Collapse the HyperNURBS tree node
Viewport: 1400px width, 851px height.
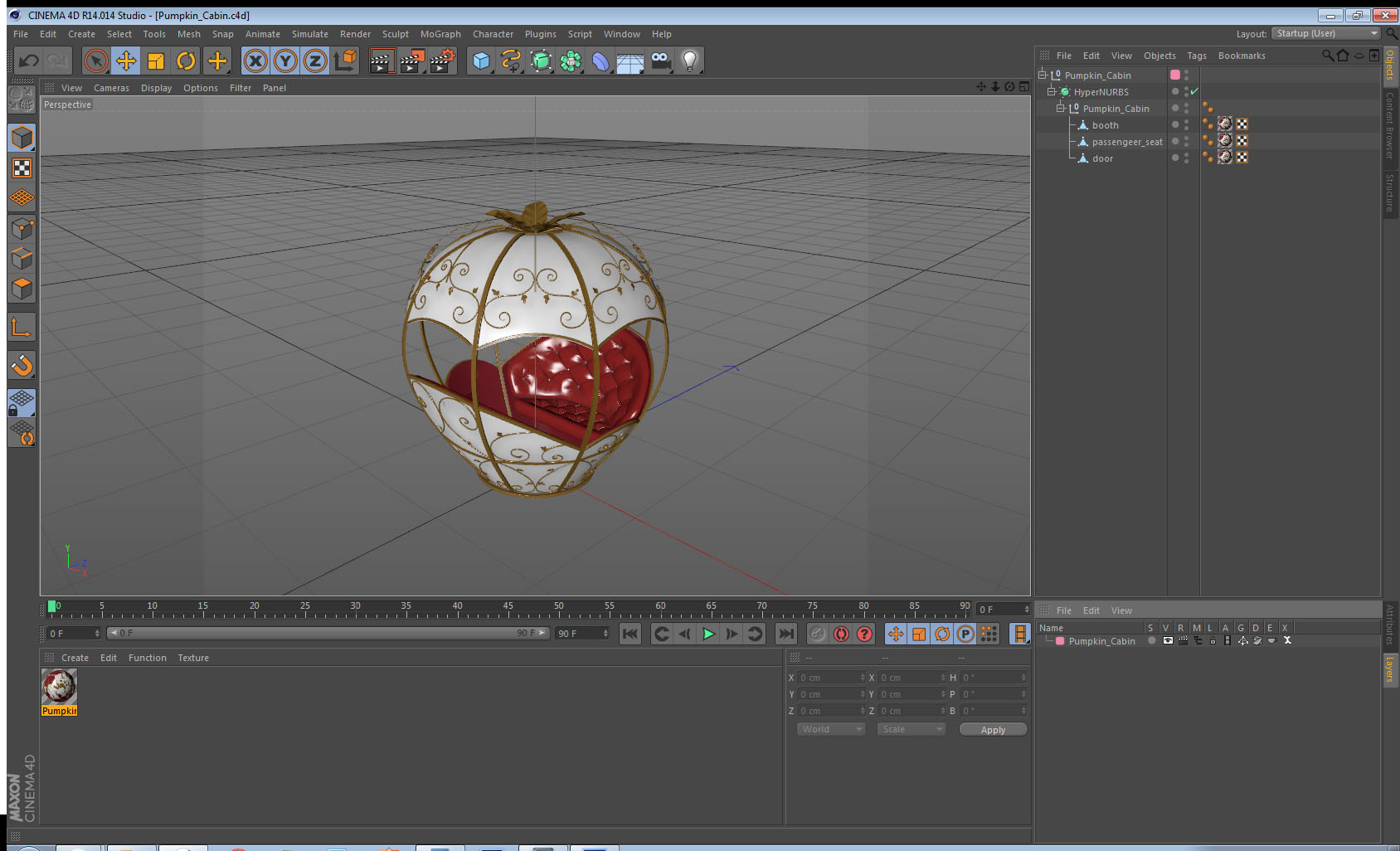pyautogui.click(x=1051, y=91)
